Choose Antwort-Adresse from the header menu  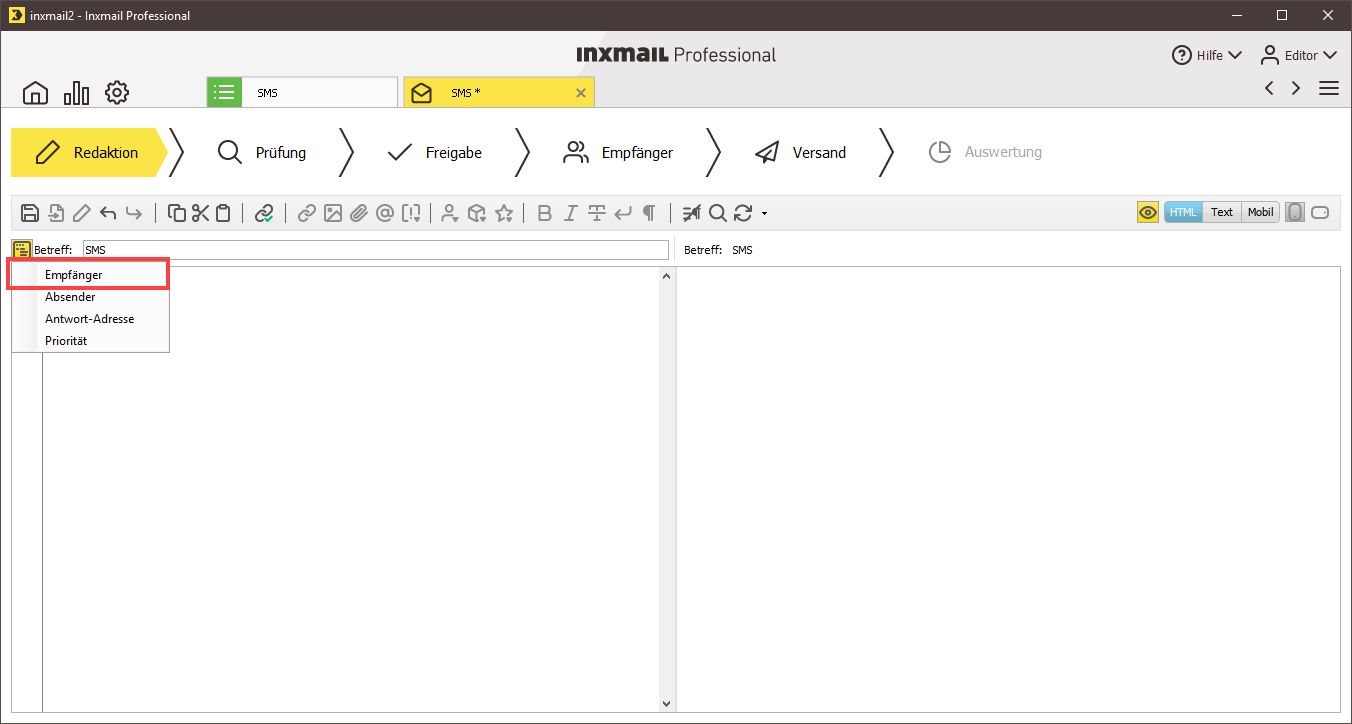pos(89,319)
